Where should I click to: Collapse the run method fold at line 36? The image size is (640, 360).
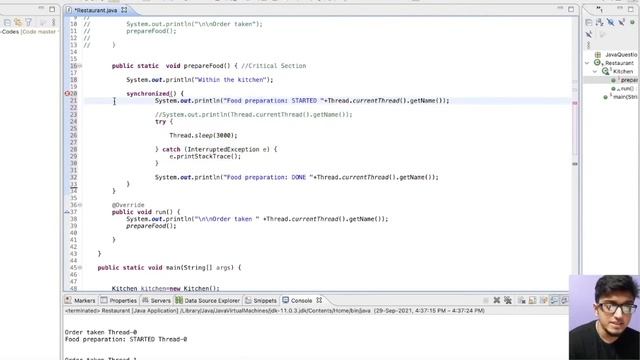point(80,205)
